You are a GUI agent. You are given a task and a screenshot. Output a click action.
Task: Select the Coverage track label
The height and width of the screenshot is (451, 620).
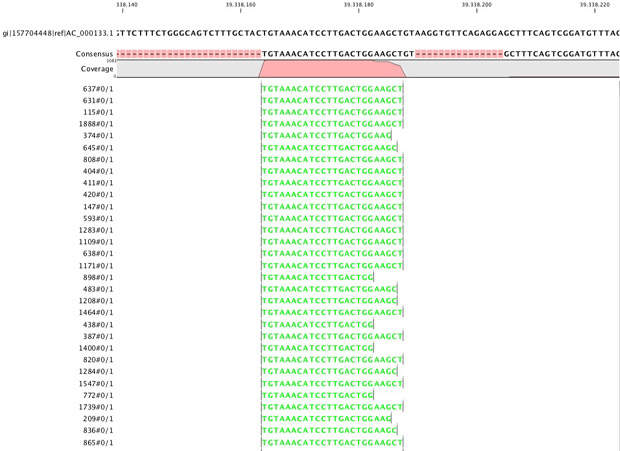coord(97,69)
